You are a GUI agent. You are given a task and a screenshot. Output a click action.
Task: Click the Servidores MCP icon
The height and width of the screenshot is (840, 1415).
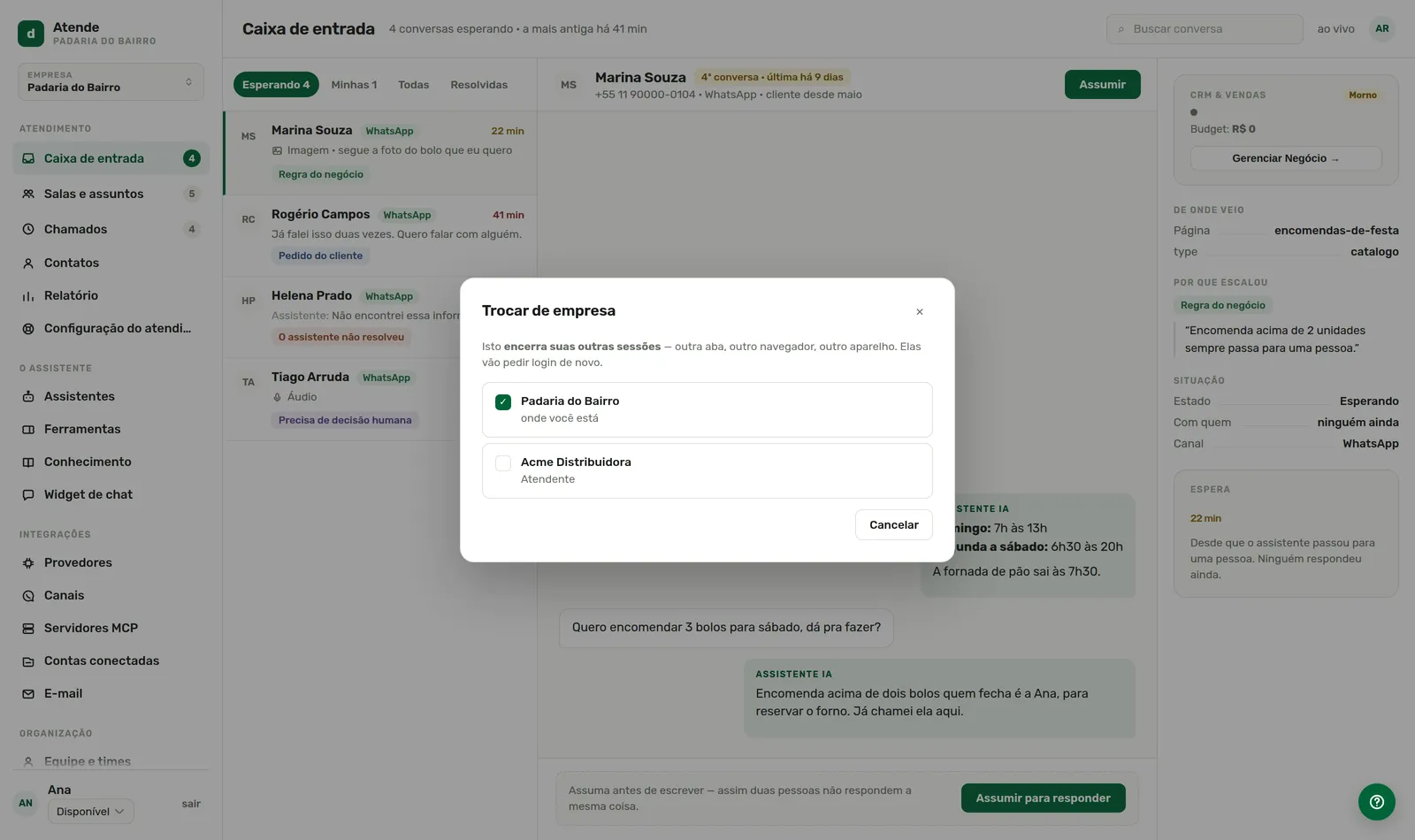click(28, 628)
